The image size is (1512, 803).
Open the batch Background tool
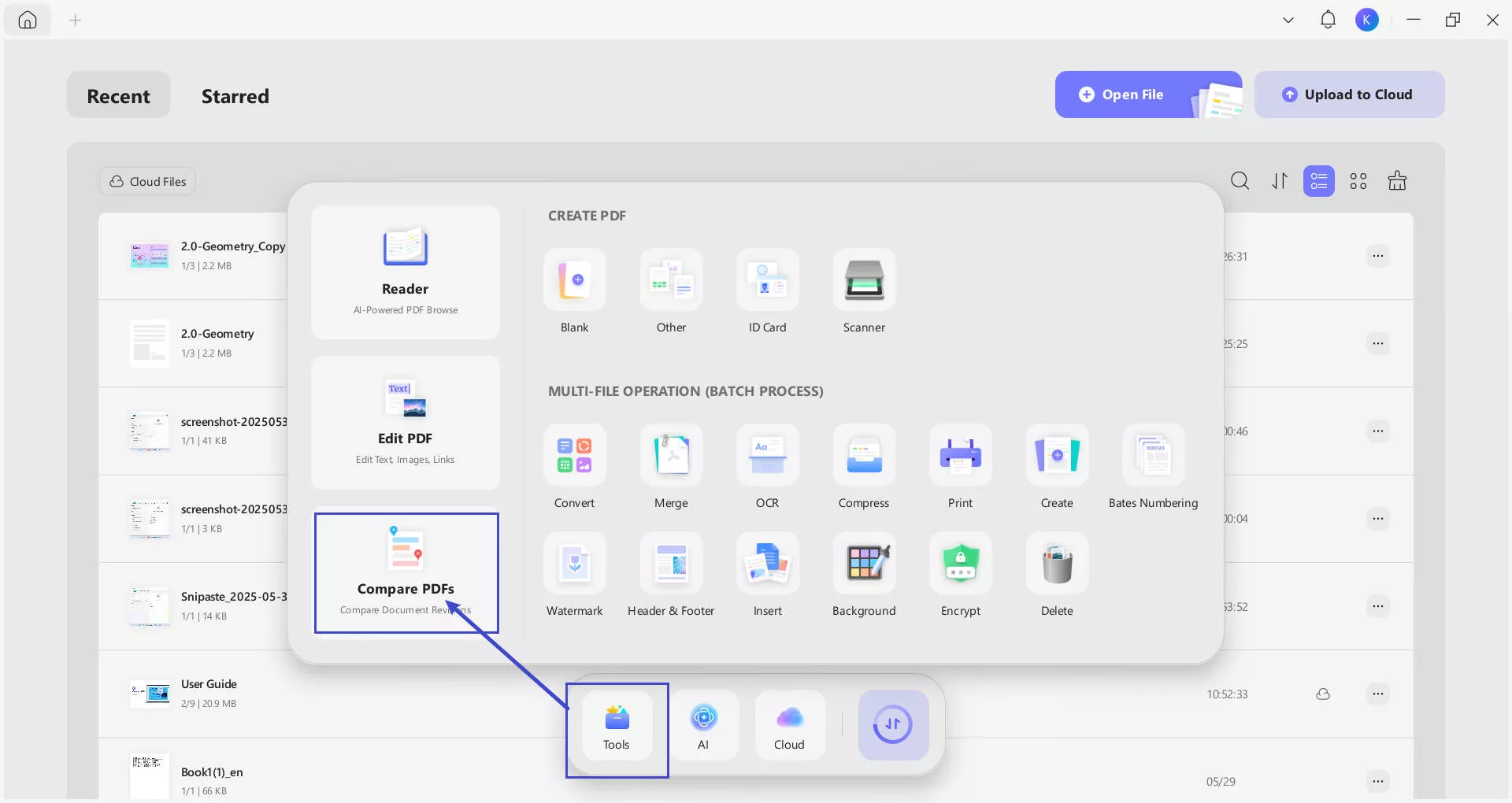tap(864, 564)
